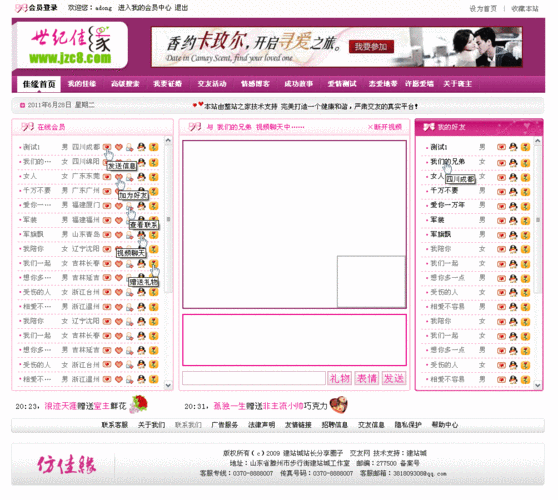
Task: Open QQ video chat for 军旗飘 in 我的好友
Action: coord(513,235)
